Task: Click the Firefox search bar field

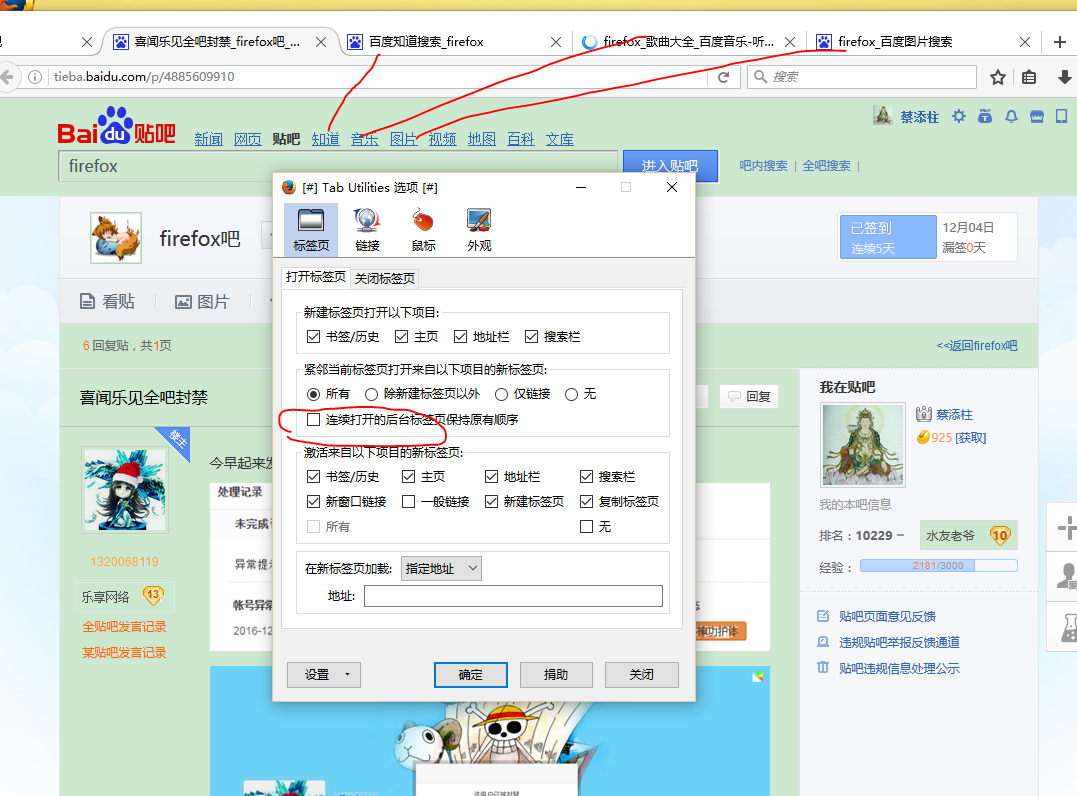Action: click(x=862, y=77)
